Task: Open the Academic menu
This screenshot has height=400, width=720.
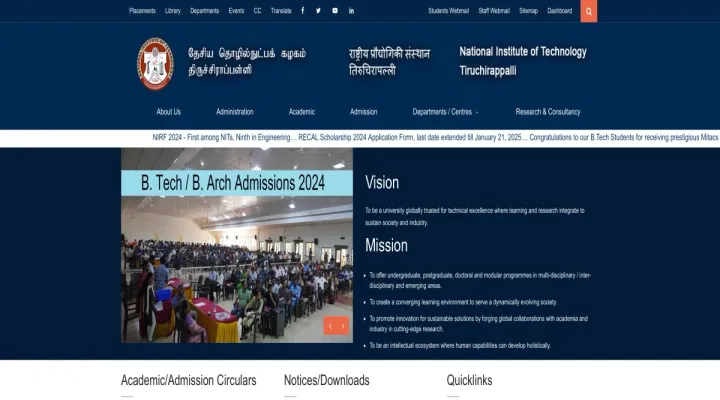Action: 302,112
